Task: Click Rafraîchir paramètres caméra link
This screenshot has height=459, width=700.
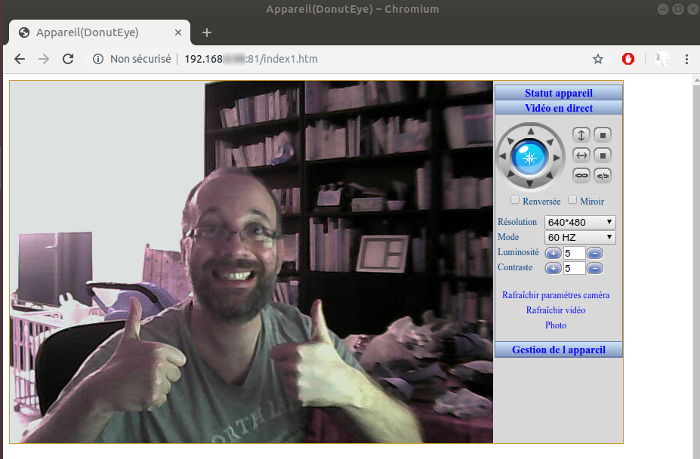Action: click(x=555, y=295)
